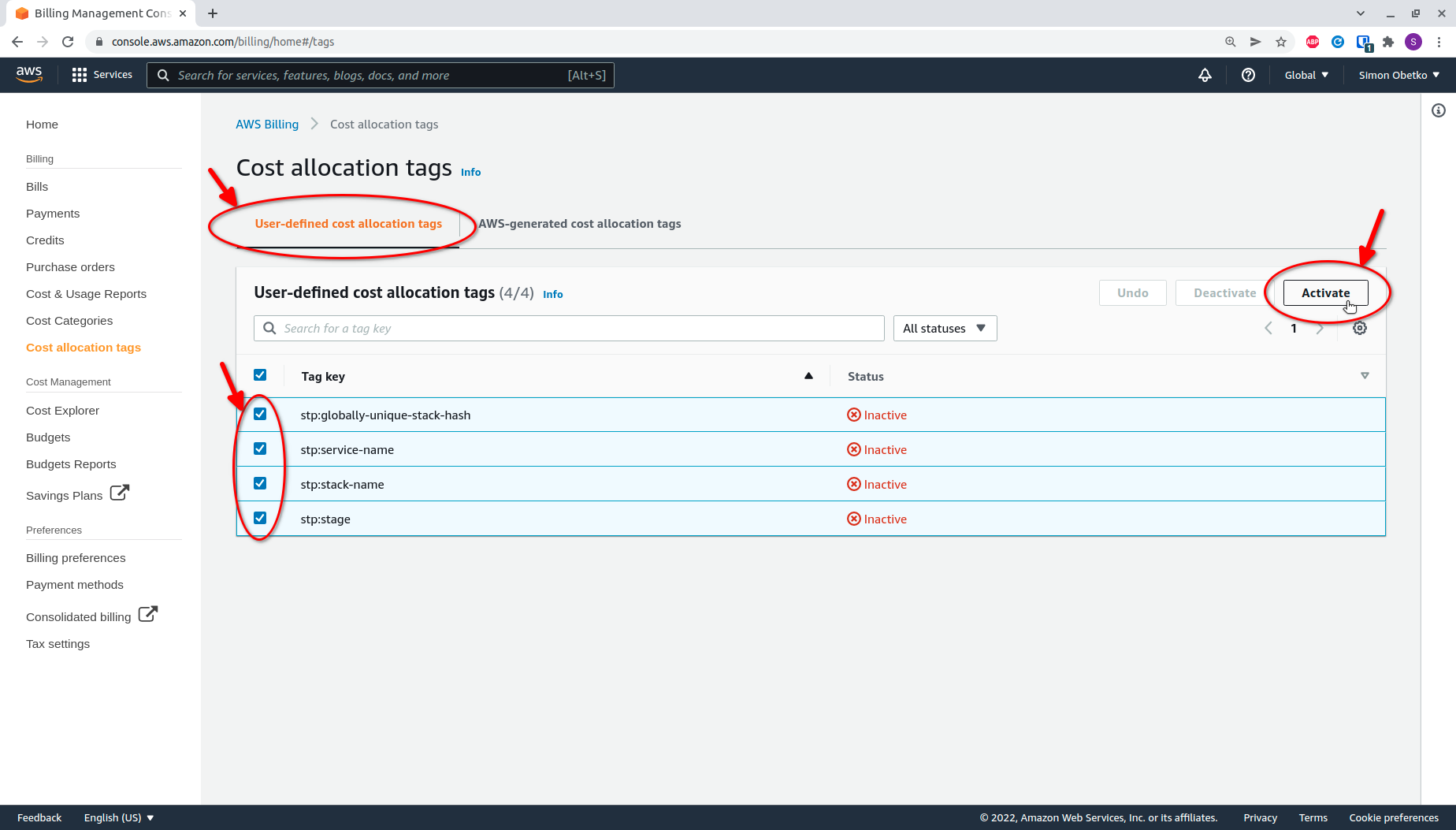
Task: Open English (US) language dropdown
Action: 119,817
